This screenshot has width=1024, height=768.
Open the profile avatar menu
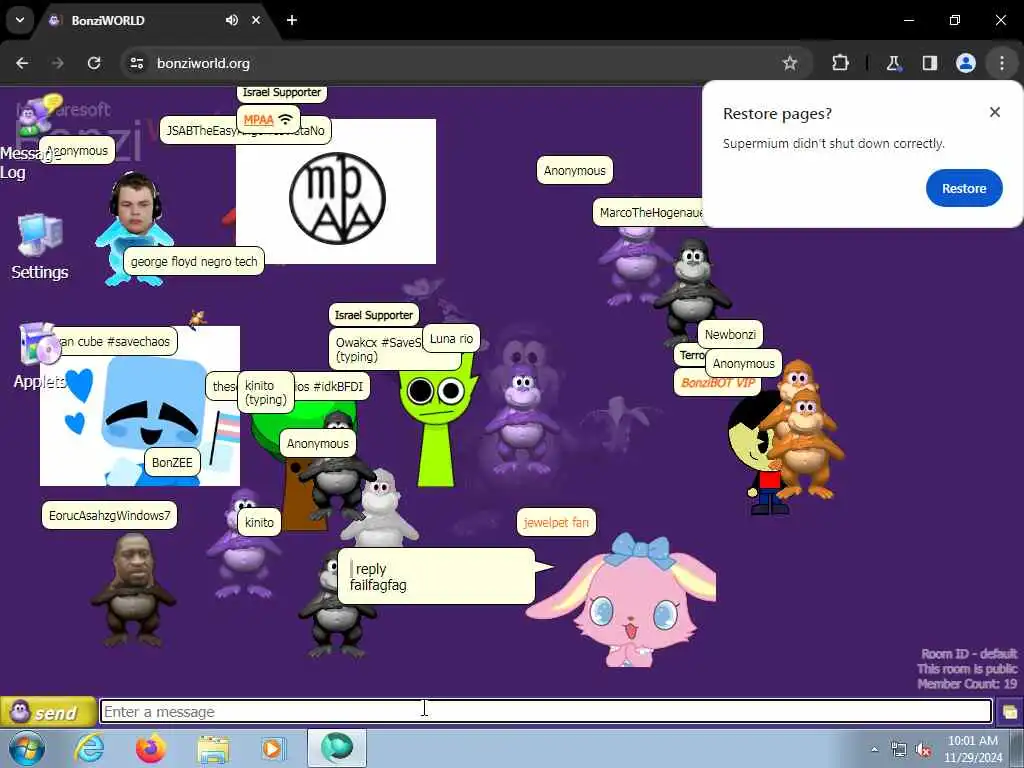click(965, 63)
